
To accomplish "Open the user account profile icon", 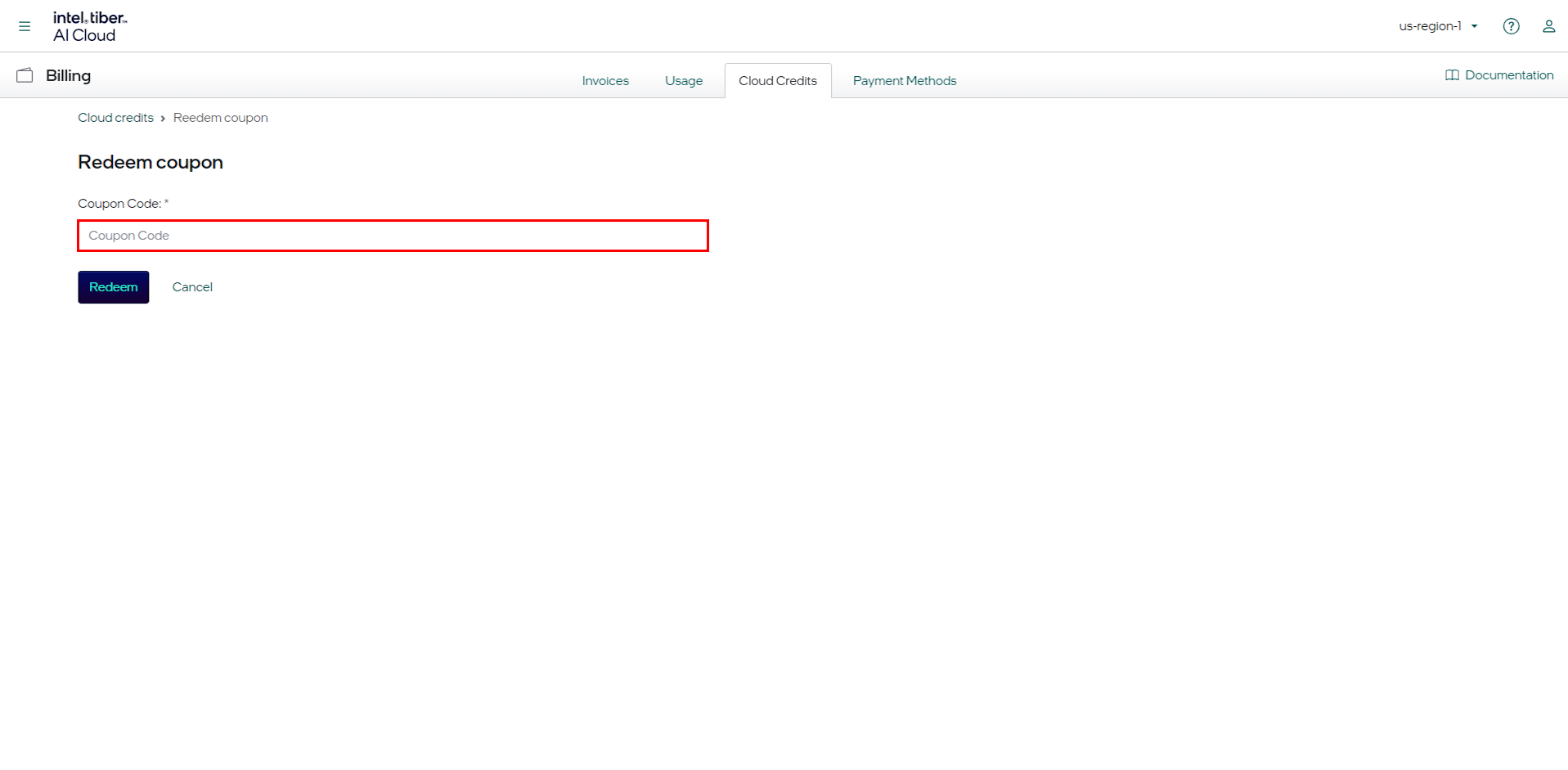I will 1548,26.
